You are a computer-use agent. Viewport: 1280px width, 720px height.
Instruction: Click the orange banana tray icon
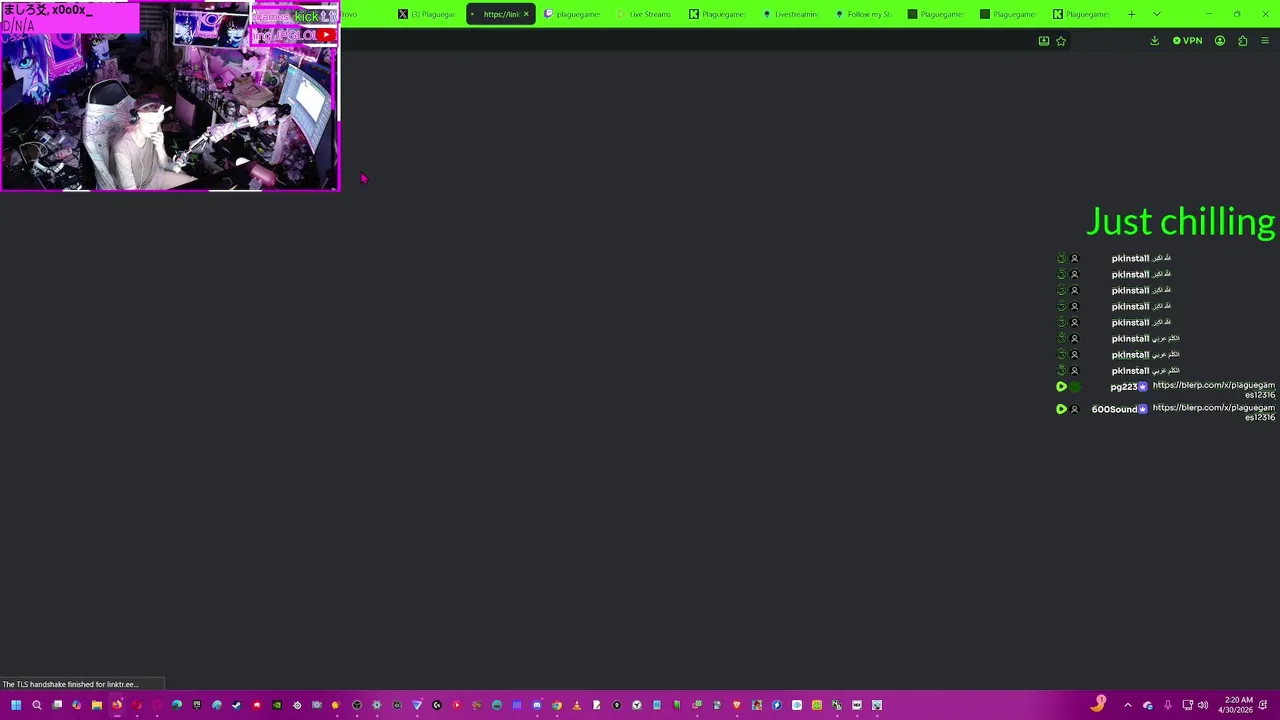point(1098,704)
